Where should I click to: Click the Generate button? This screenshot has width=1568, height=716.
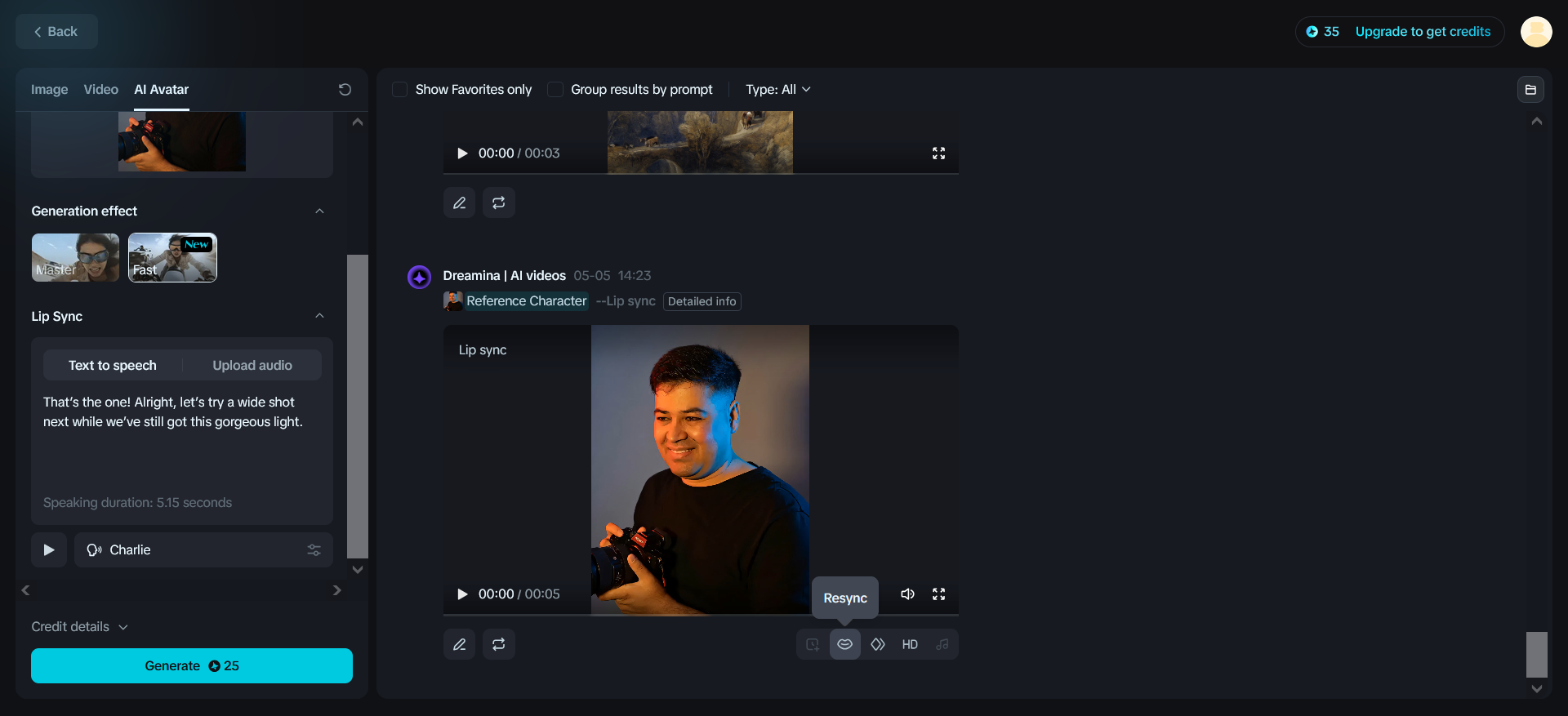(192, 666)
